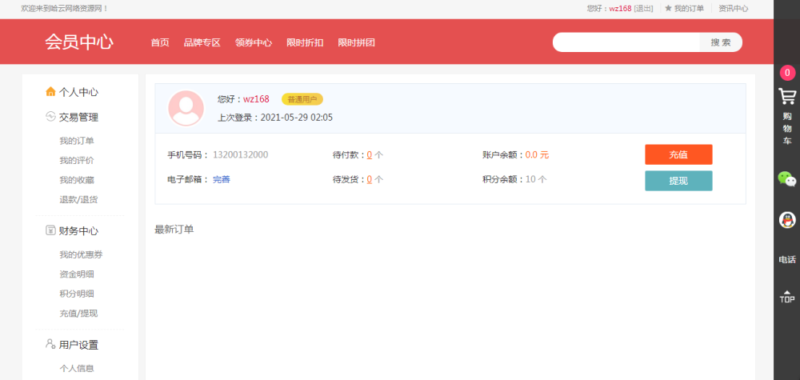
Task: Click the user avatar picture
Action: pyautogui.click(x=186, y=108)
